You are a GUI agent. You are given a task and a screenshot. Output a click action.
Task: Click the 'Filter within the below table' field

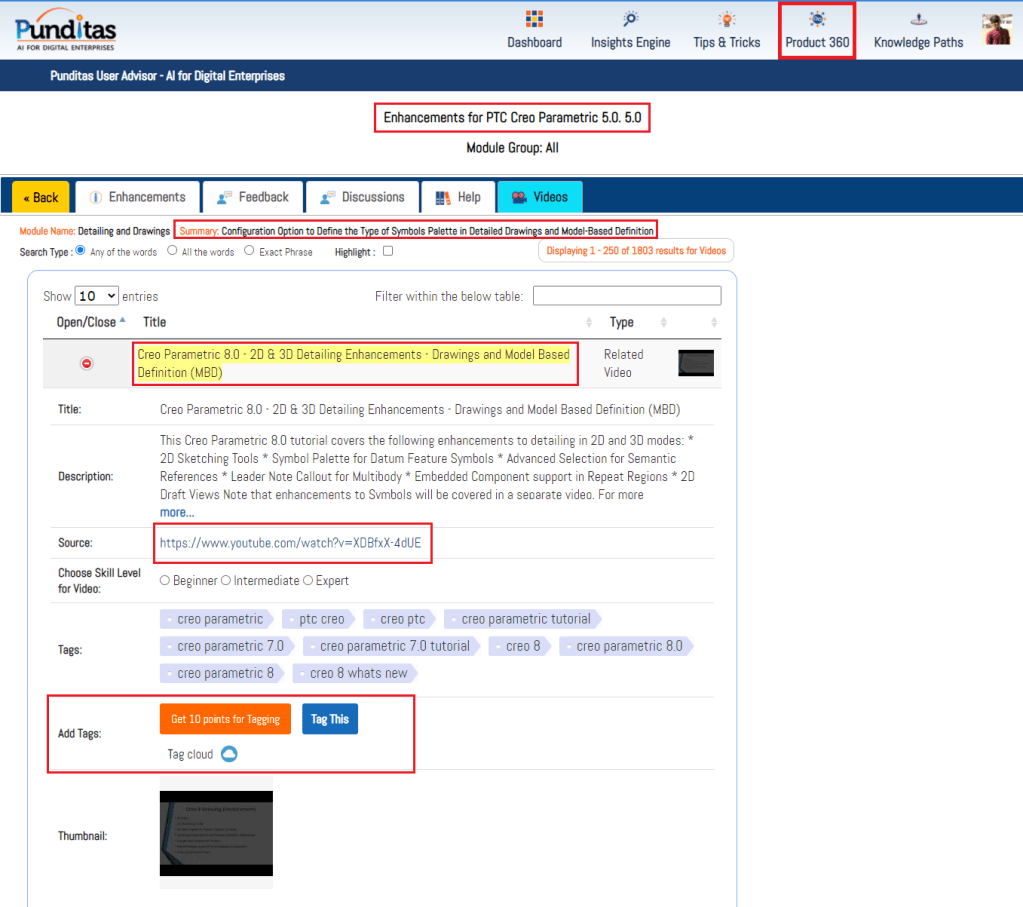tap(627, 296)
